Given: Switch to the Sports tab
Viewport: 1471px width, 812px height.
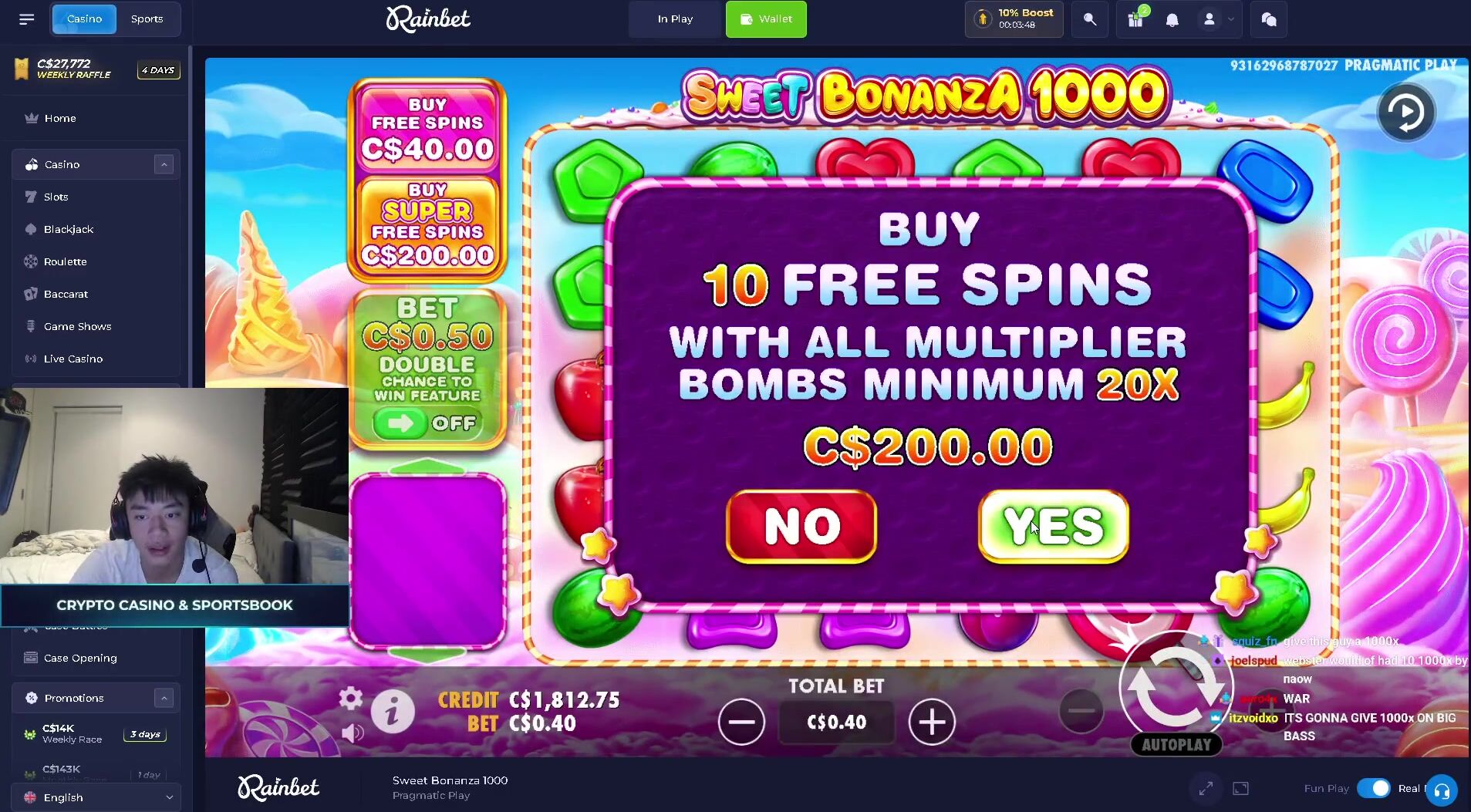Looking at the screenshot, I should (147, 19).
